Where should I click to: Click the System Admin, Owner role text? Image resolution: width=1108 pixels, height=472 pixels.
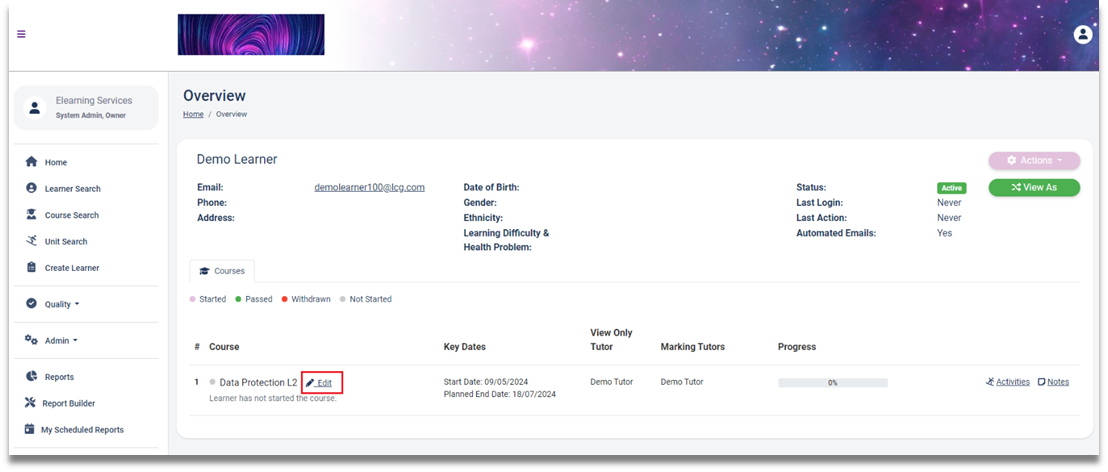coord(90,116)
